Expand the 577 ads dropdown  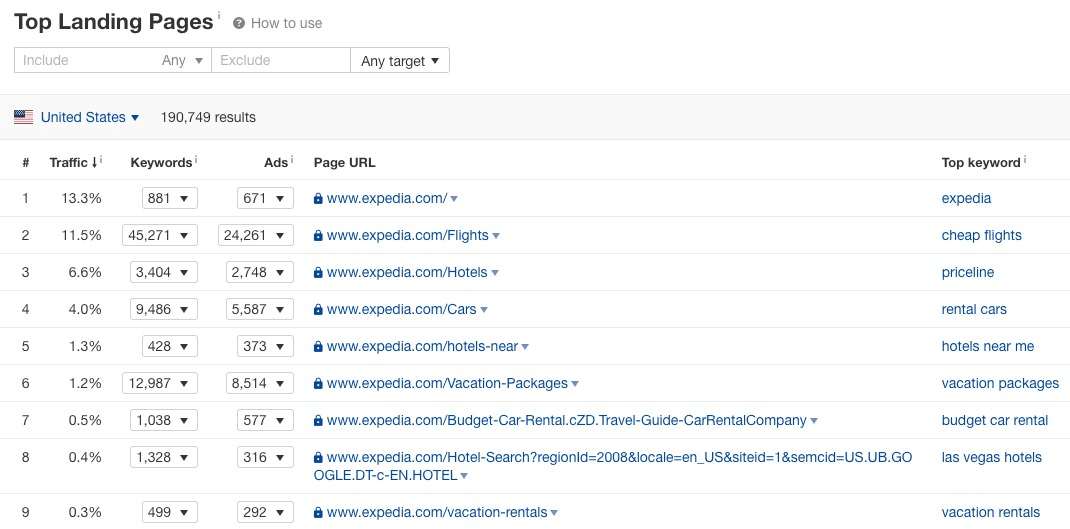(265, 420)
